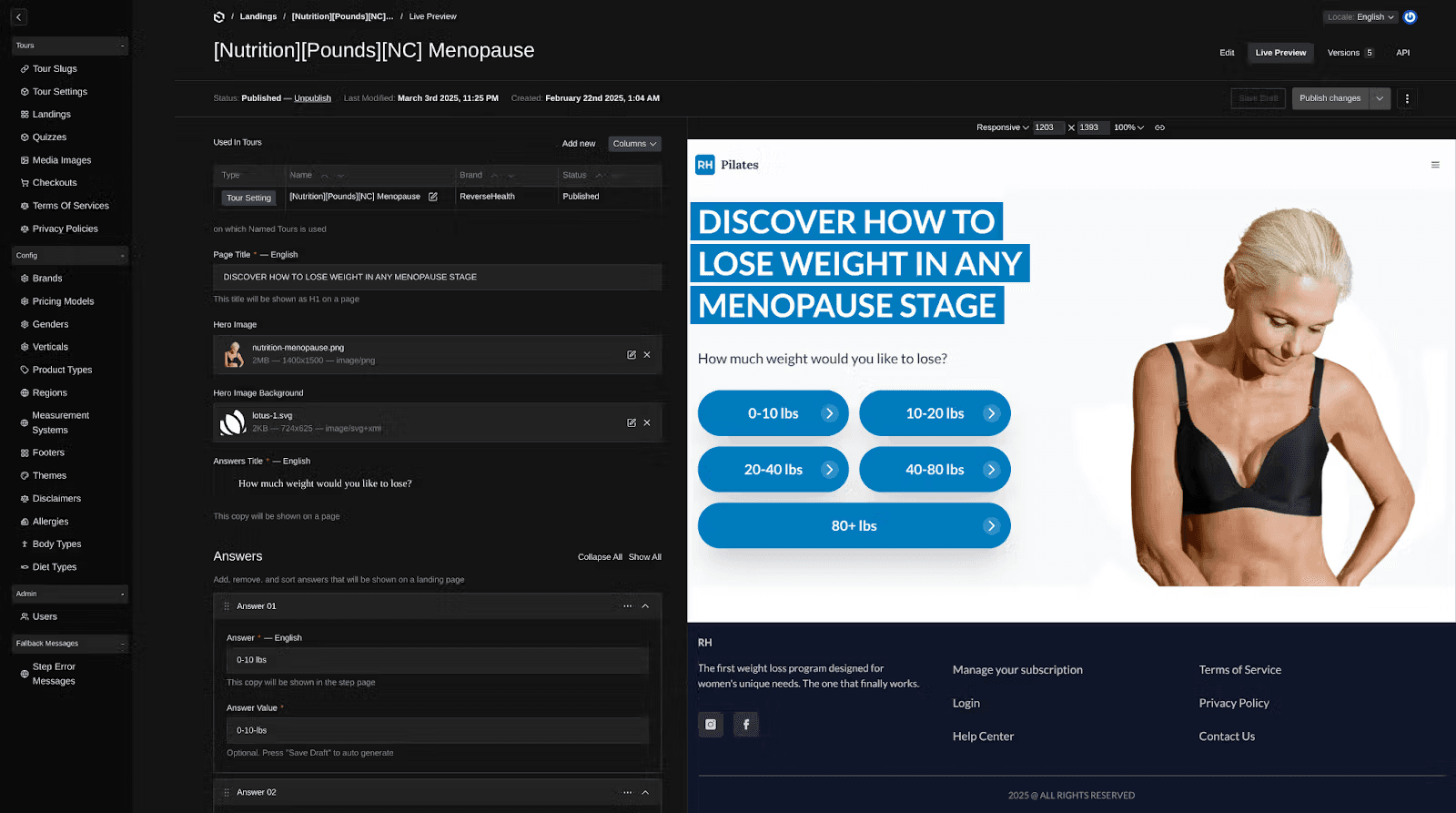Remove the lotus-1.svg background image
Viewport: 1456px width, 813px height.
(647, 422)
